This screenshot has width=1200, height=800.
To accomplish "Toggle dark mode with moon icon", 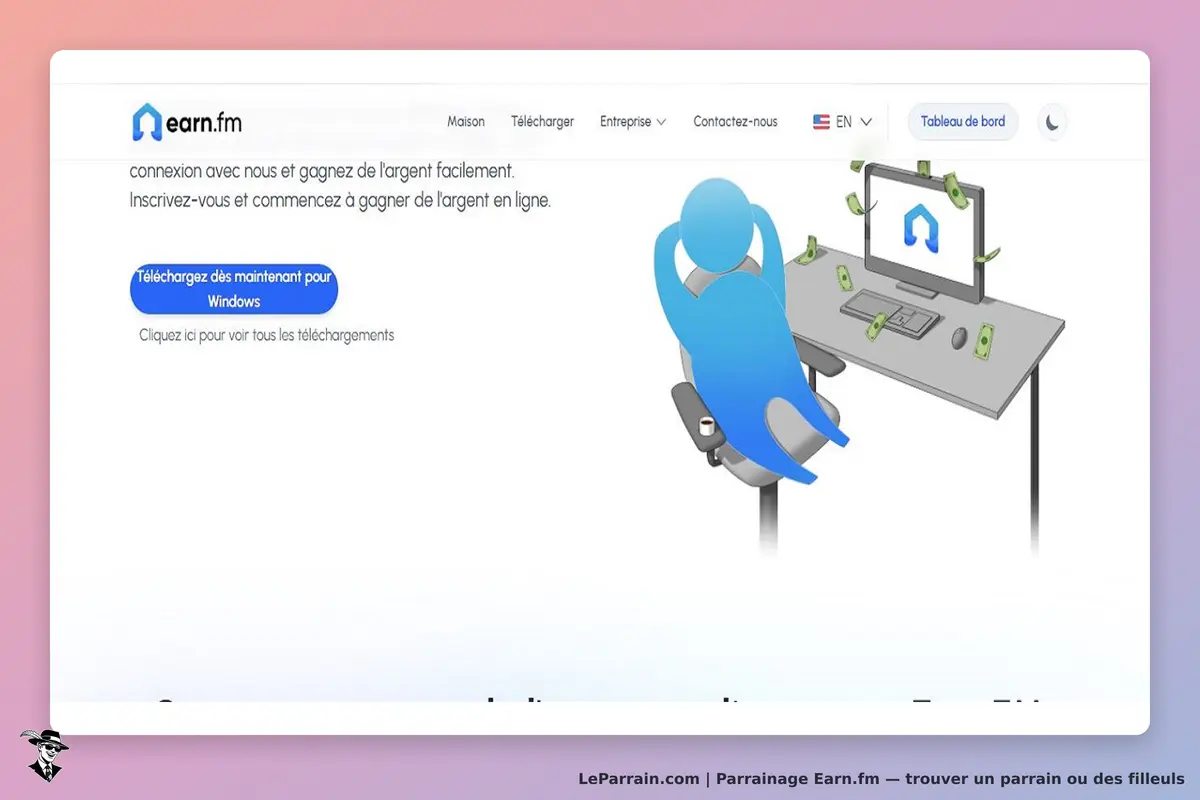I will pos(1052,122).
